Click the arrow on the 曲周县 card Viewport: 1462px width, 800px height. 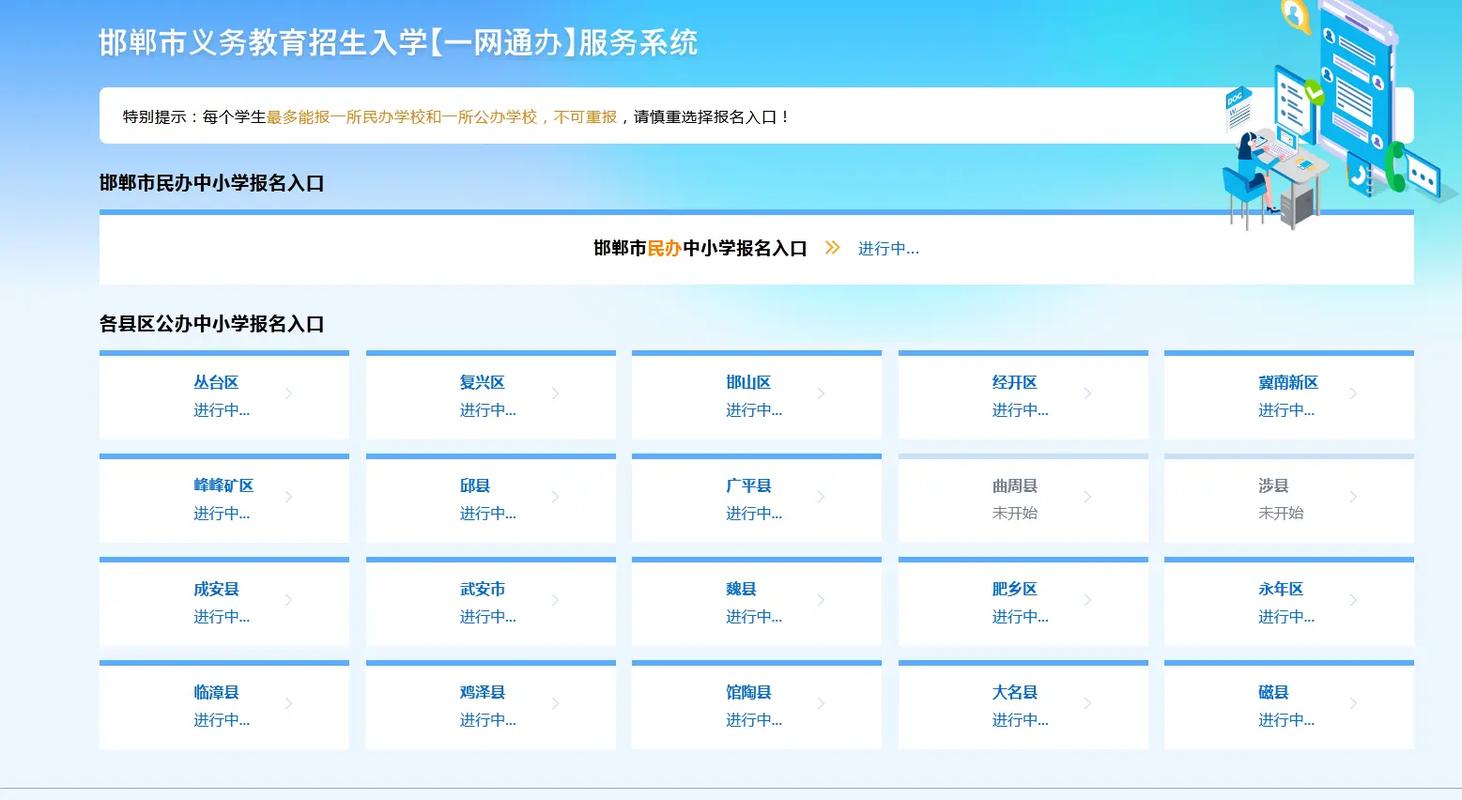click(x=1087, y=497)
